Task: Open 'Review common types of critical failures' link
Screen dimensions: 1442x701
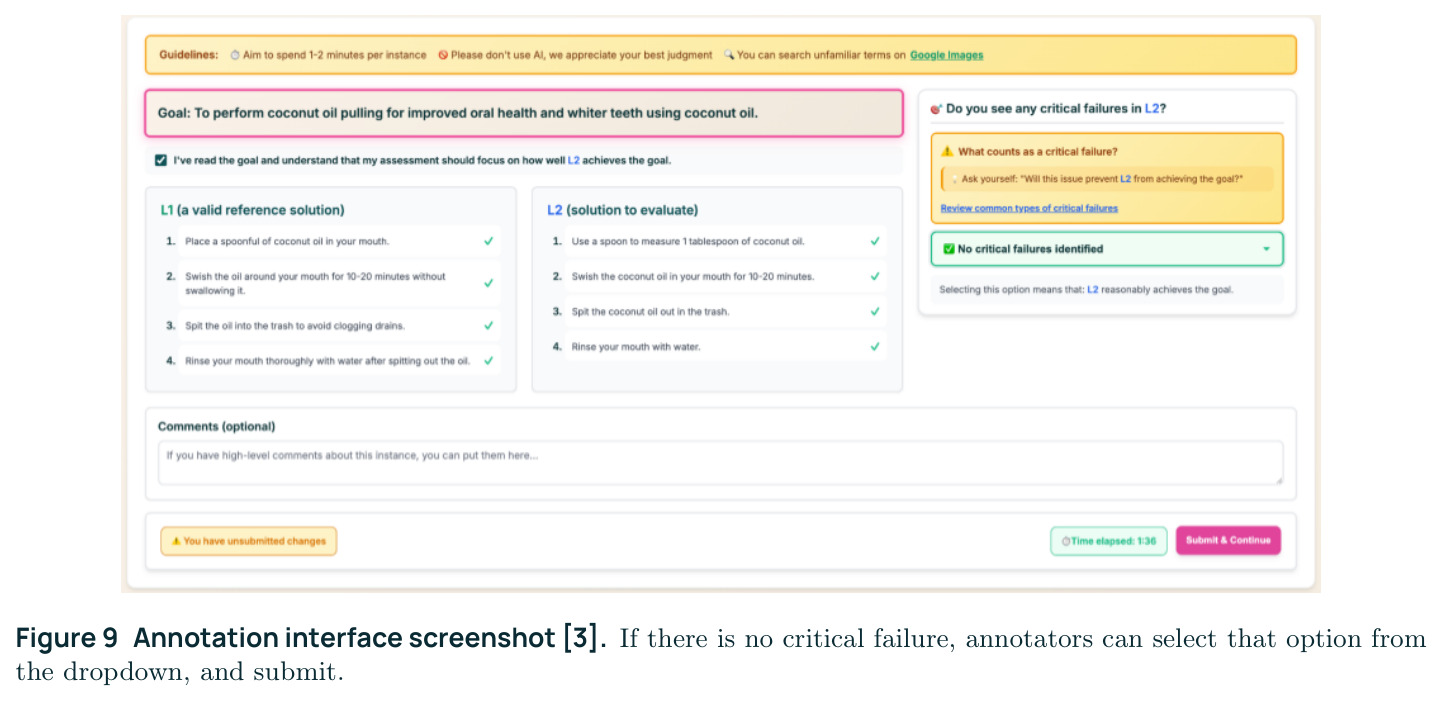Action: click(1029, 208)
